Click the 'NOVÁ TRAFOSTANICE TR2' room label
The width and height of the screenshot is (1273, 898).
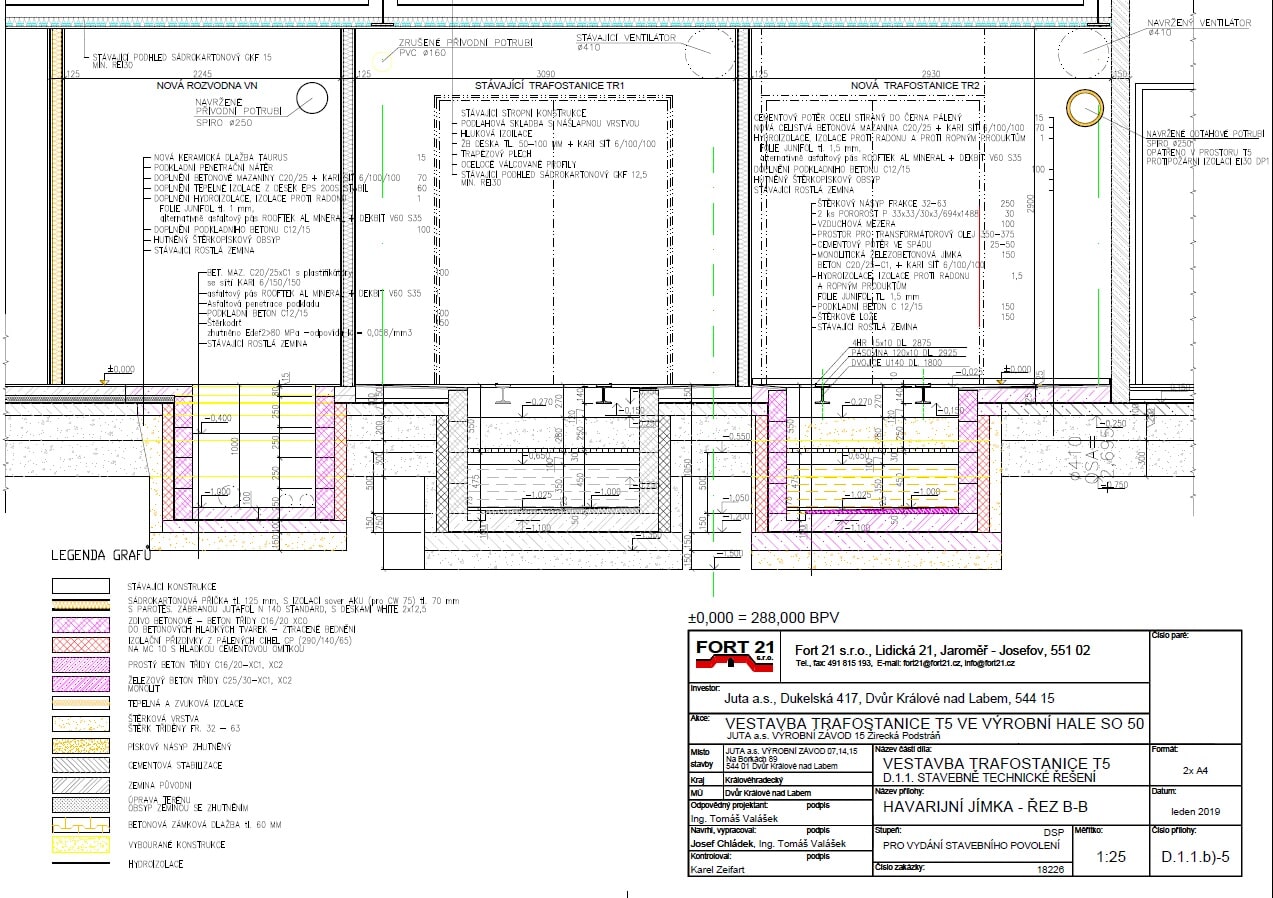pos(915,87)
